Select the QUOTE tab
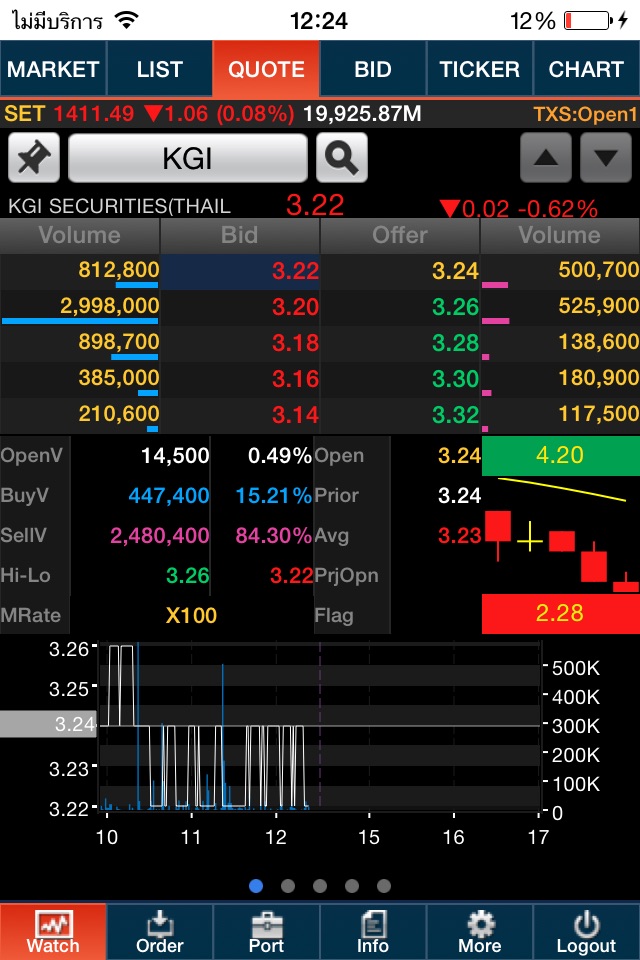 pyautogui.click(x=266, y=69)
